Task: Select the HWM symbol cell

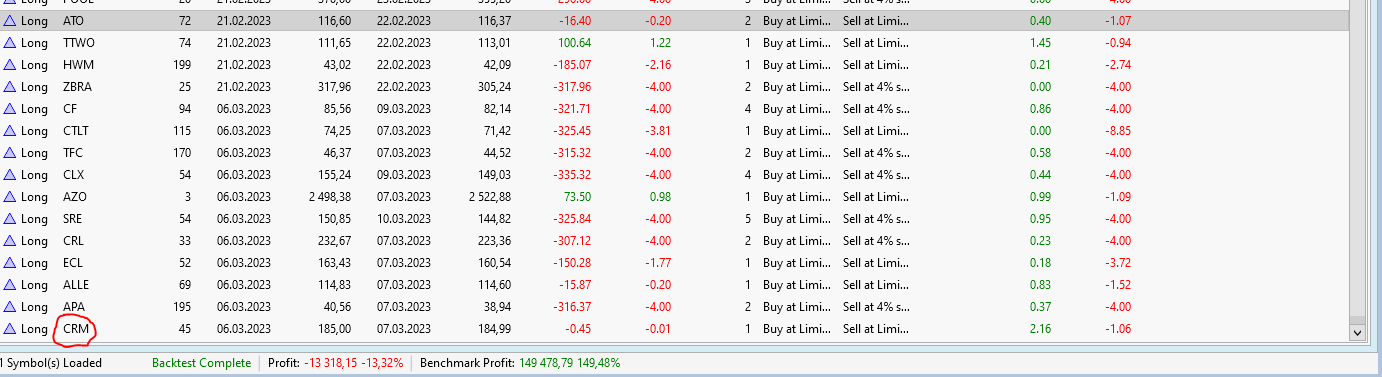Action: [78, 65]
